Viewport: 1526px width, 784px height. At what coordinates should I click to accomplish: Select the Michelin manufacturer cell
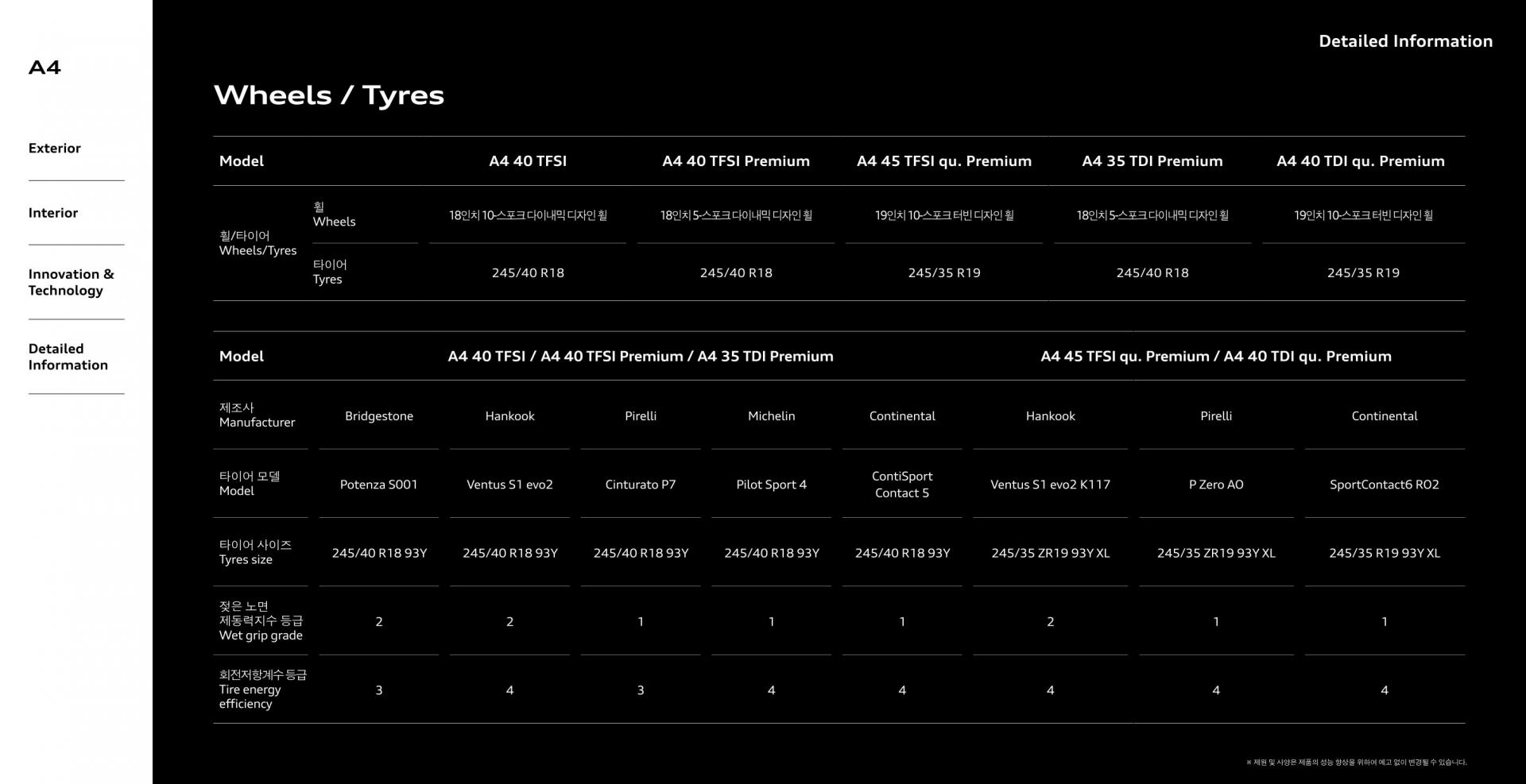click(x=771, y=416)
